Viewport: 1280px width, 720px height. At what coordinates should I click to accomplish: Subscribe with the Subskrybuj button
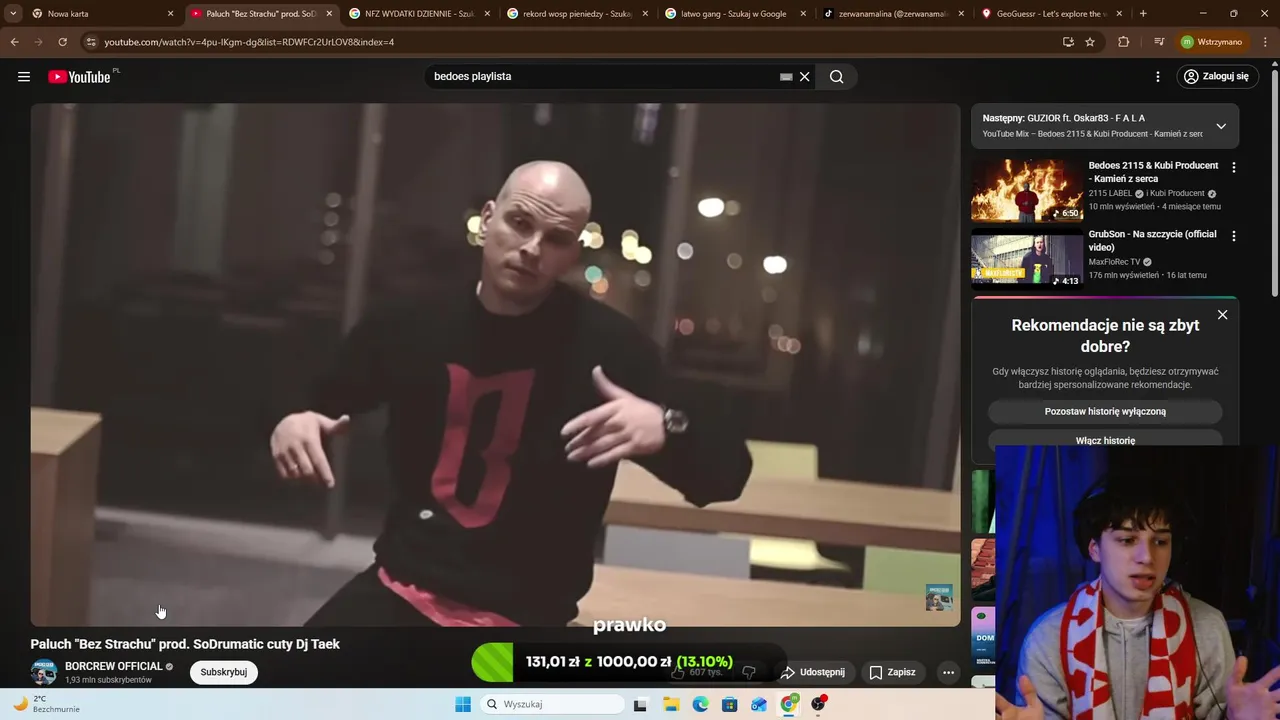pyautogui.click(x=224, y=672)
